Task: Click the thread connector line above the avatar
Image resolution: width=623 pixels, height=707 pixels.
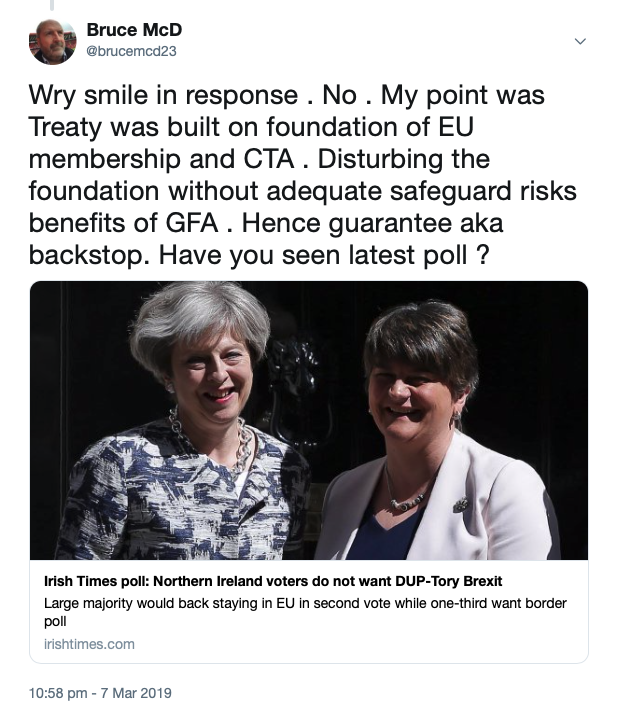Action: [x=52, y=7]
